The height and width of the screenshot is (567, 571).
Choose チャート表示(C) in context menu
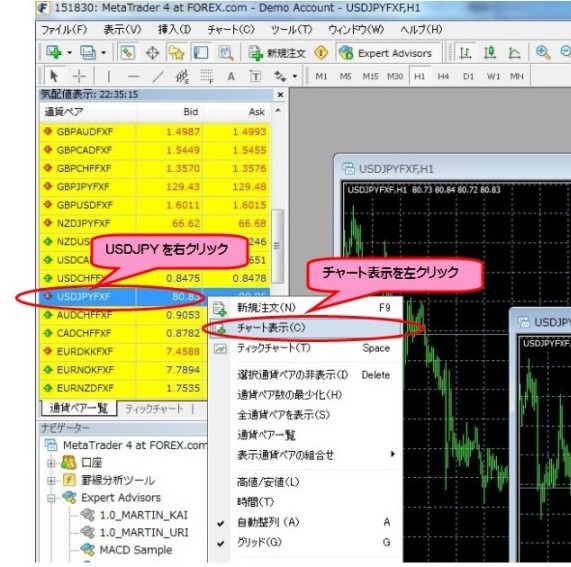(306, 328)
